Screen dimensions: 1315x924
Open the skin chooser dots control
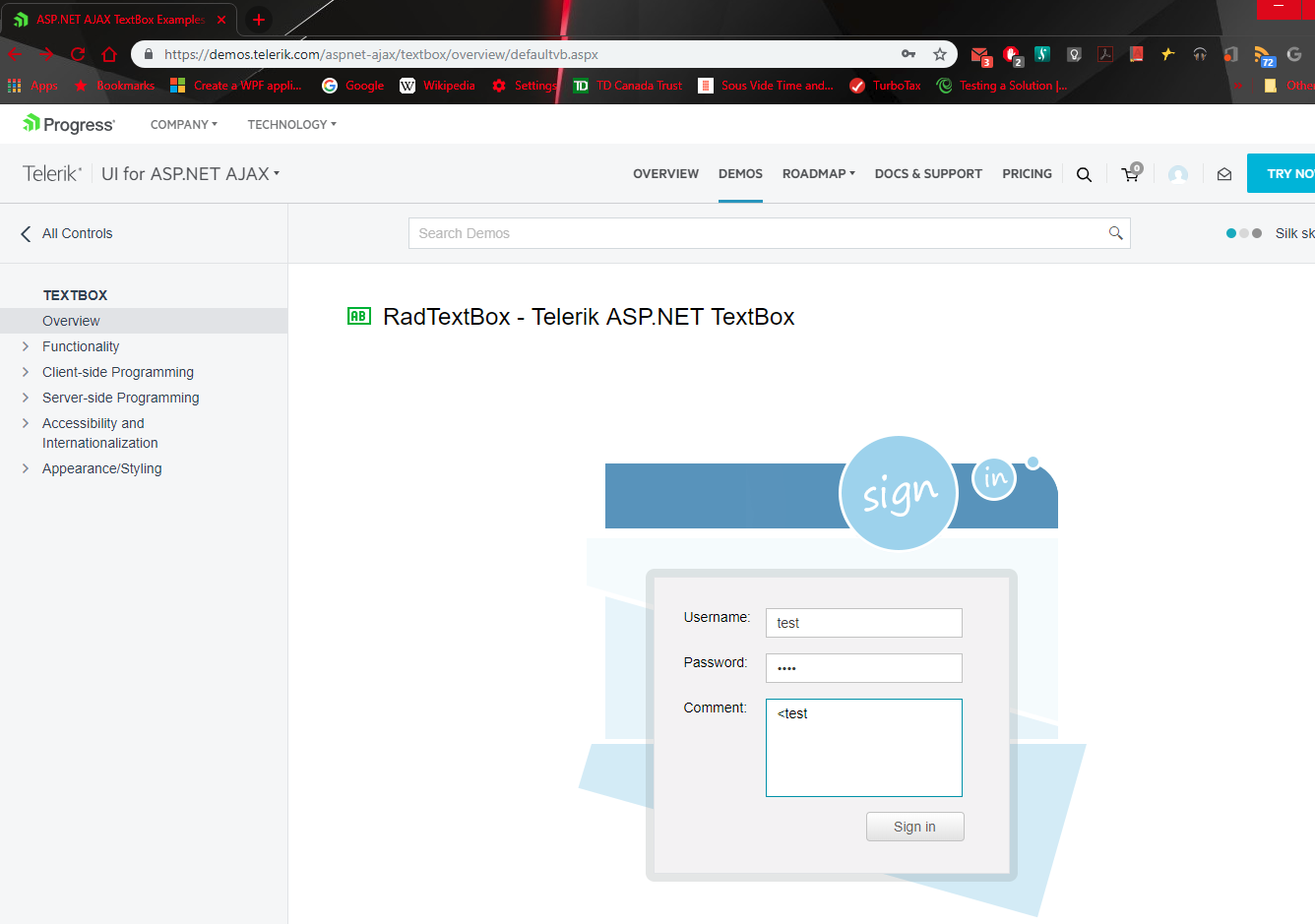[1244, 233]
